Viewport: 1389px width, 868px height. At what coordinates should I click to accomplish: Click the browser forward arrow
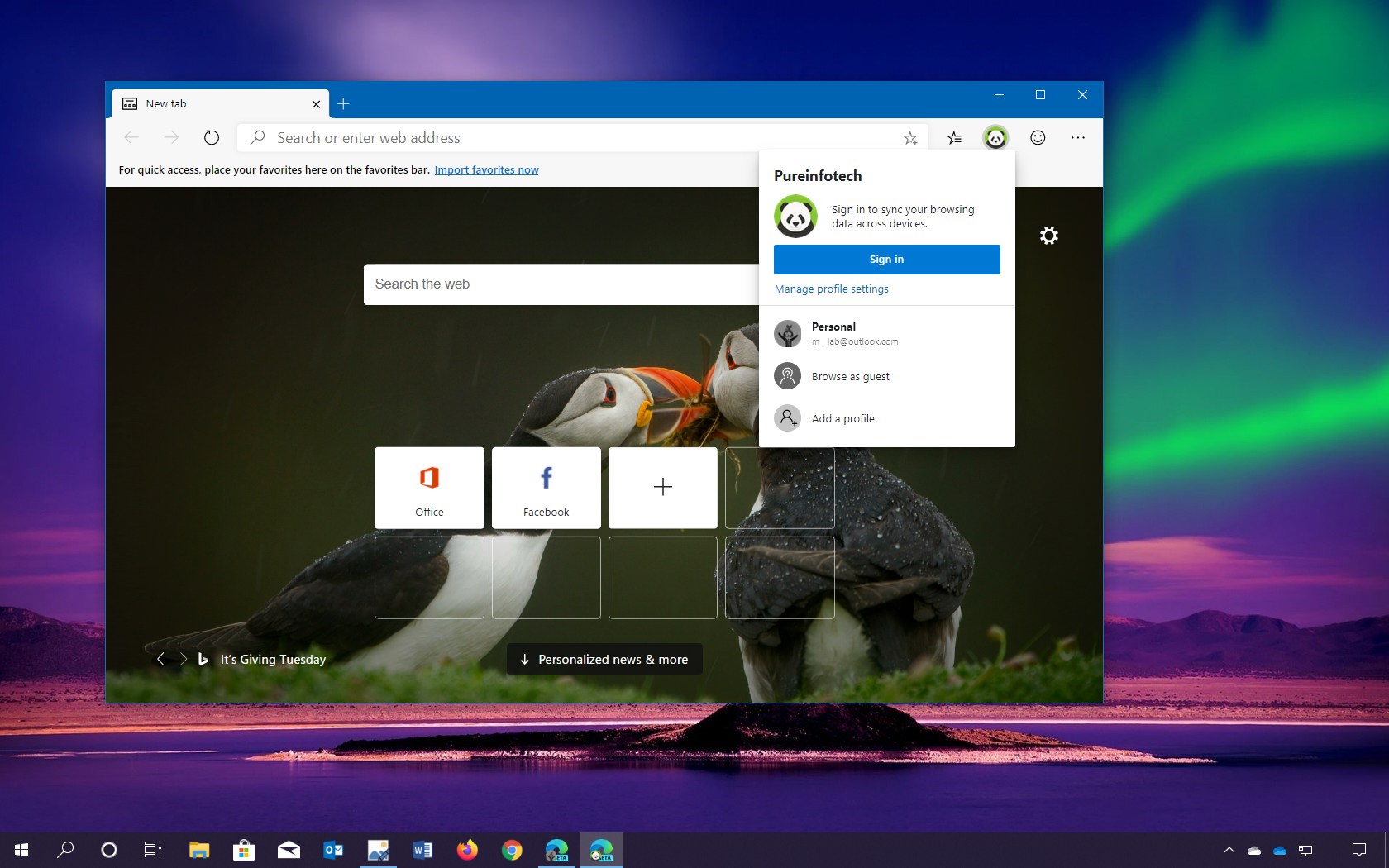tap(171, 137)
